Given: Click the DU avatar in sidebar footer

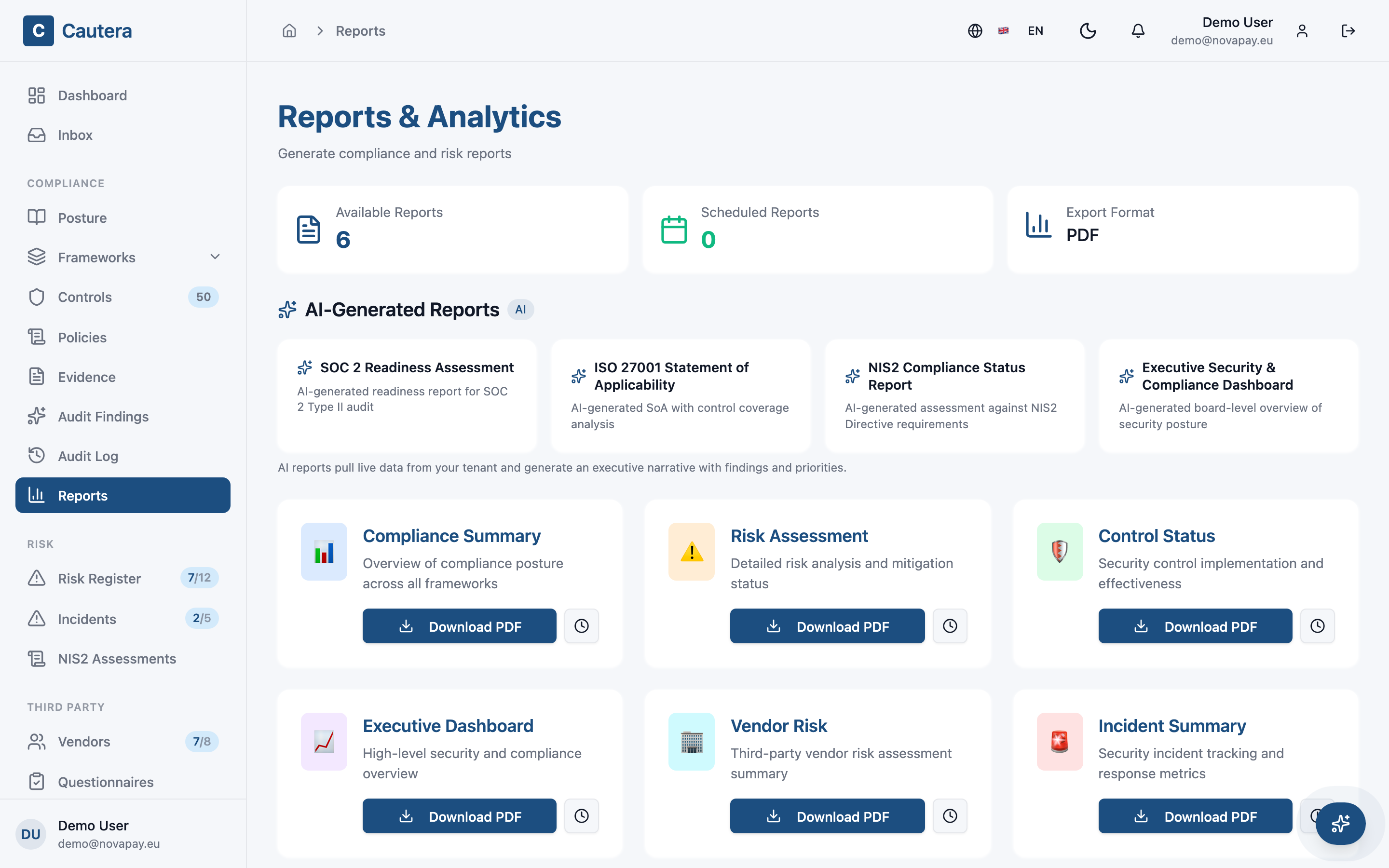Looking at the screenshot, I should point(30,834).
